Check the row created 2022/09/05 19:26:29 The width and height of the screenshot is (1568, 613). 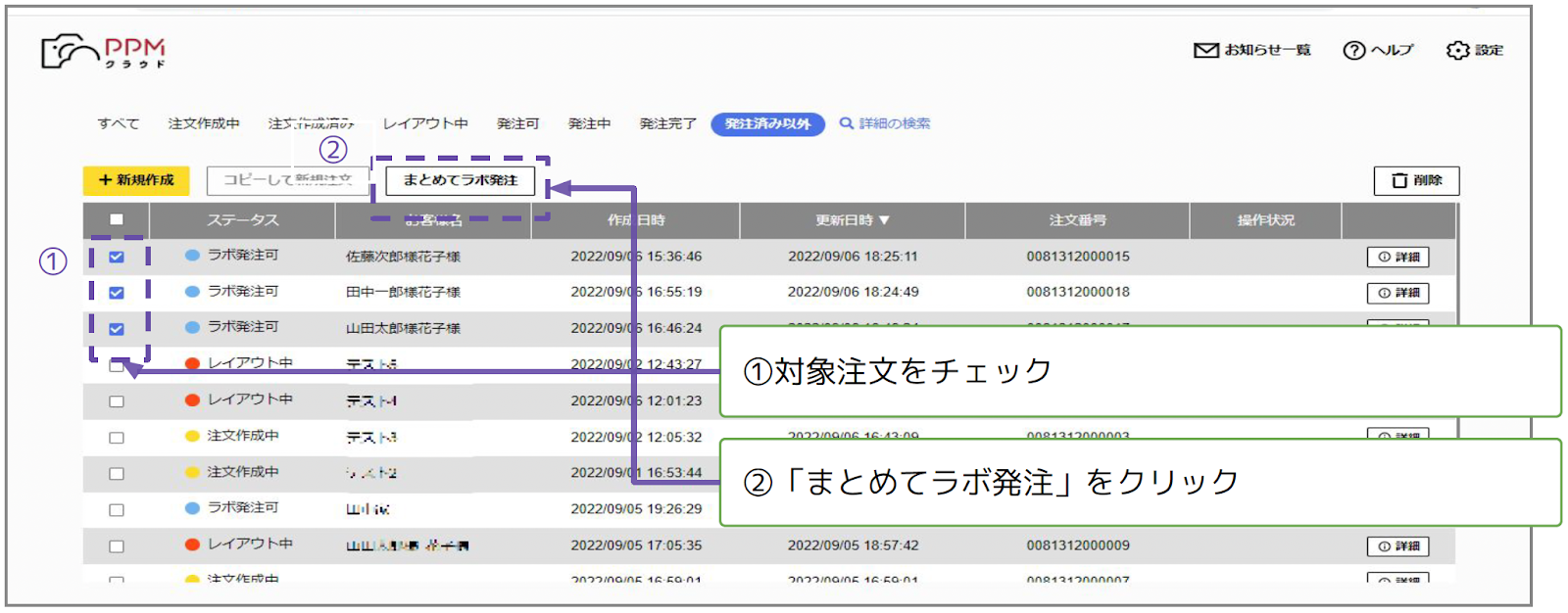tap(117, 510)
